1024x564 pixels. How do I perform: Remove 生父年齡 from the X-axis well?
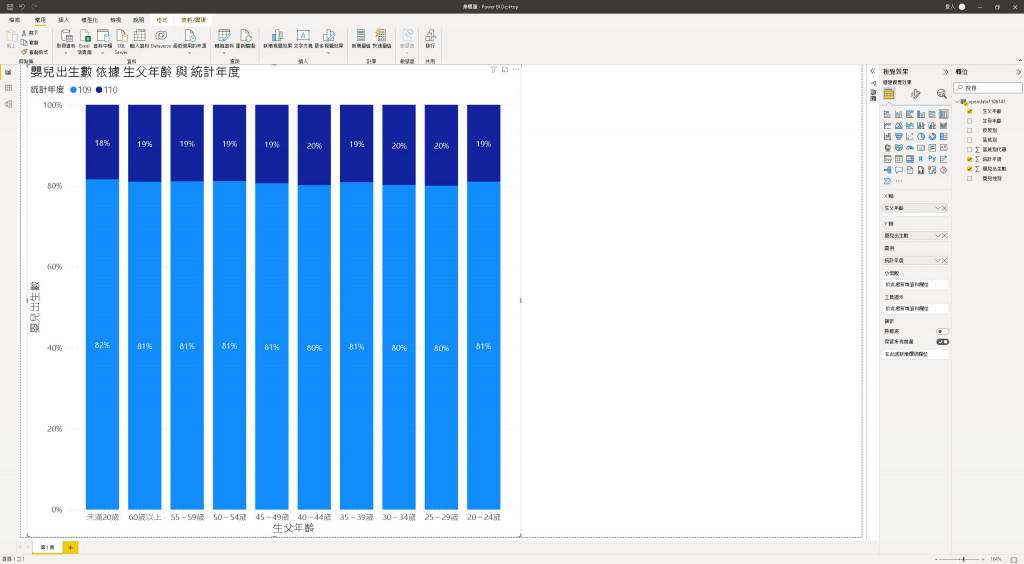click(944, 208)
